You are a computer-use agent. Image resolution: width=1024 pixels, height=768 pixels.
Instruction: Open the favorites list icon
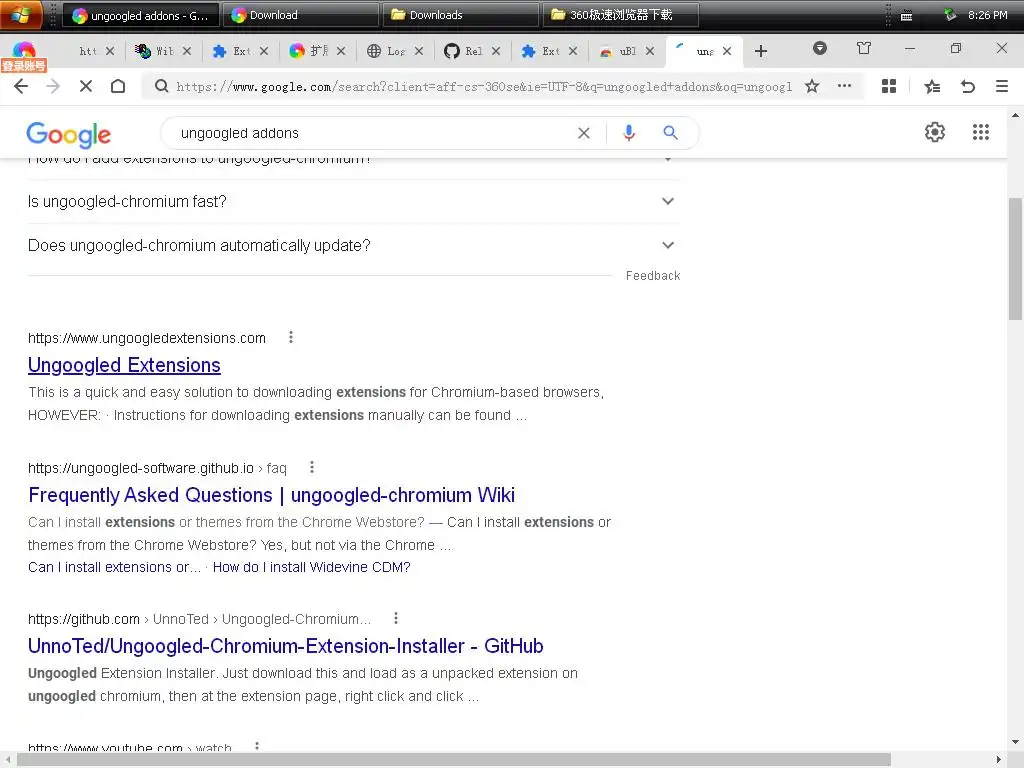(x=933, y=86)
